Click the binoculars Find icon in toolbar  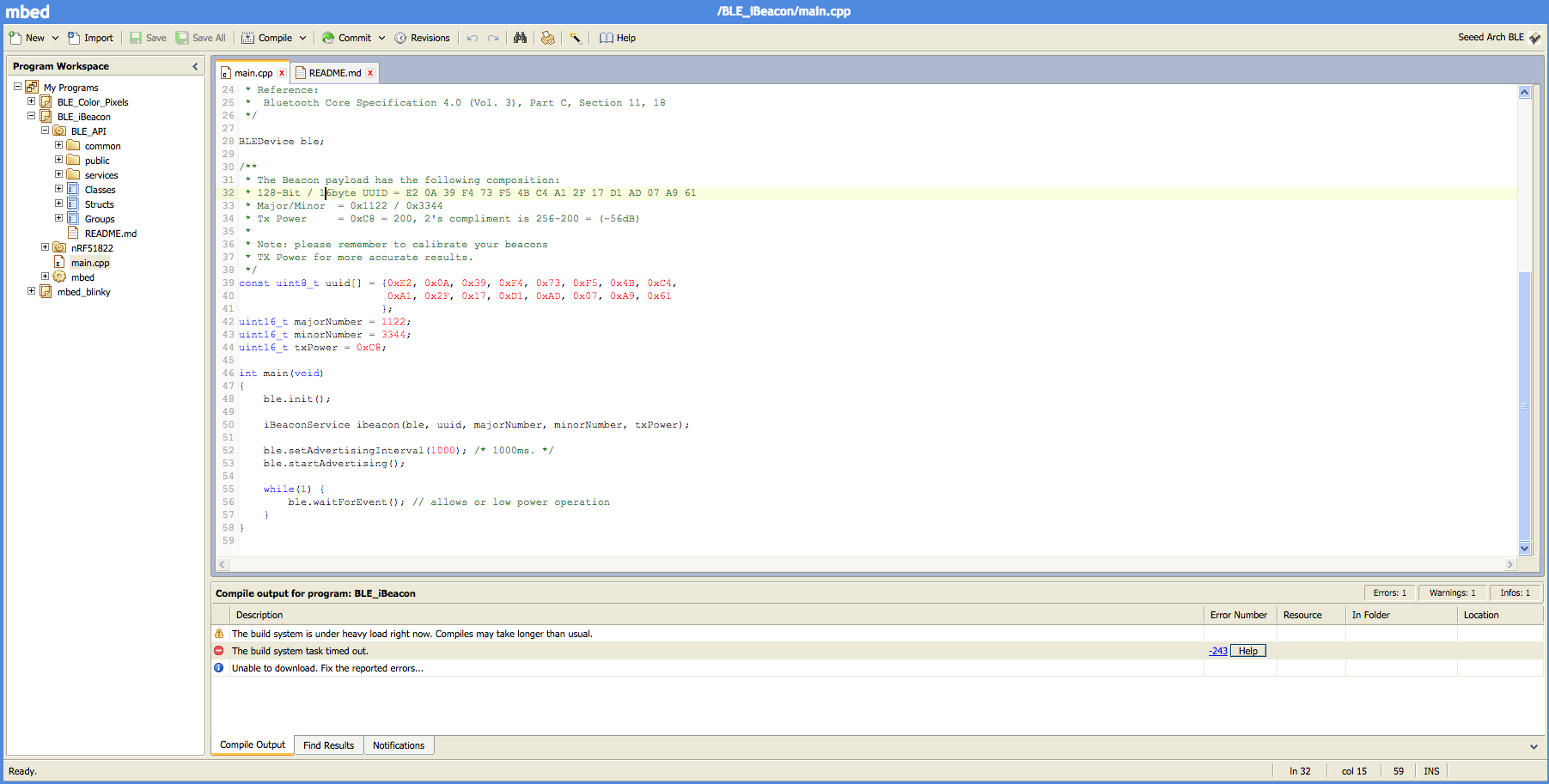point(520,38)
